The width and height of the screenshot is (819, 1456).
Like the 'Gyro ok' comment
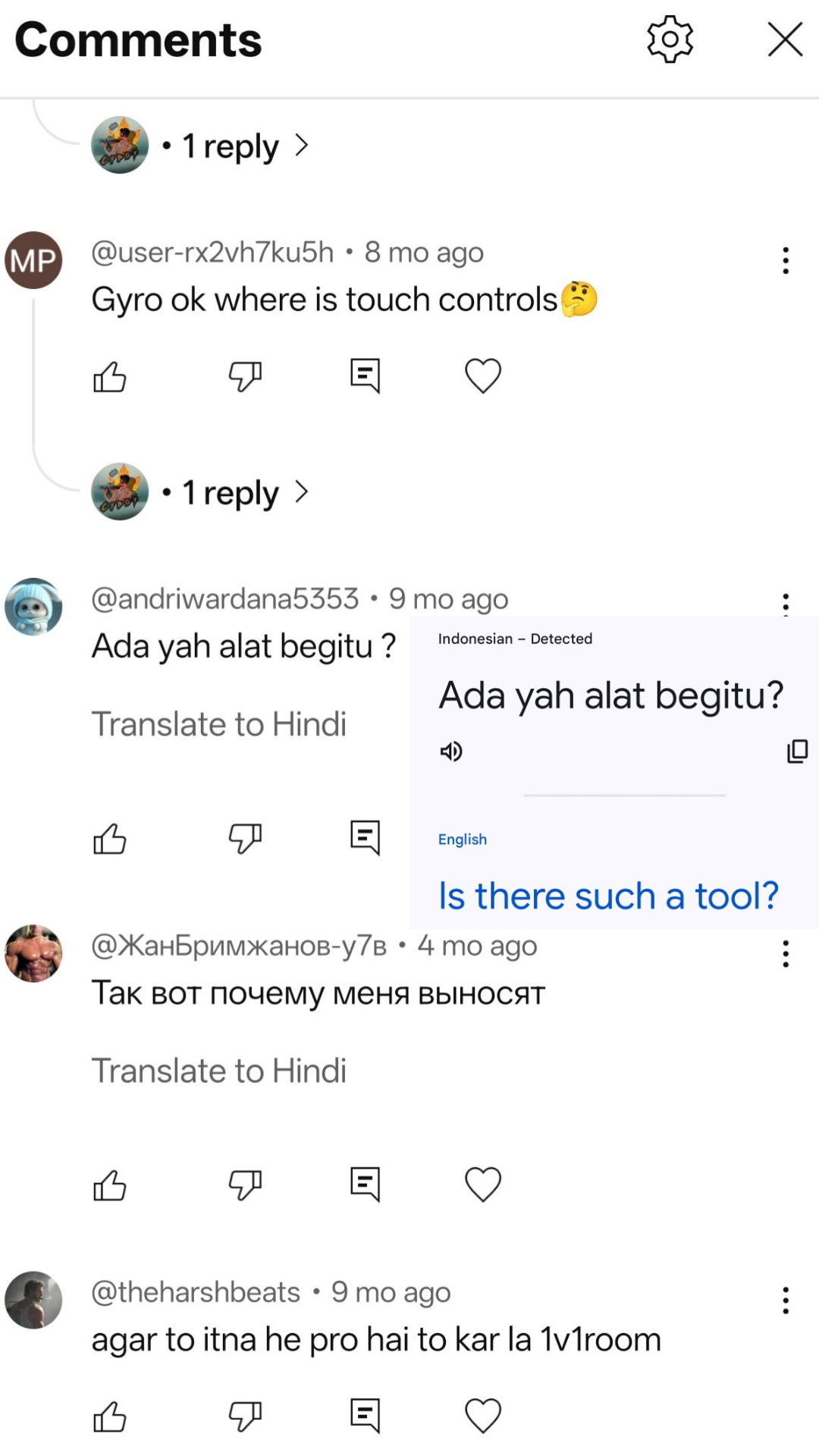coord(110,376)
